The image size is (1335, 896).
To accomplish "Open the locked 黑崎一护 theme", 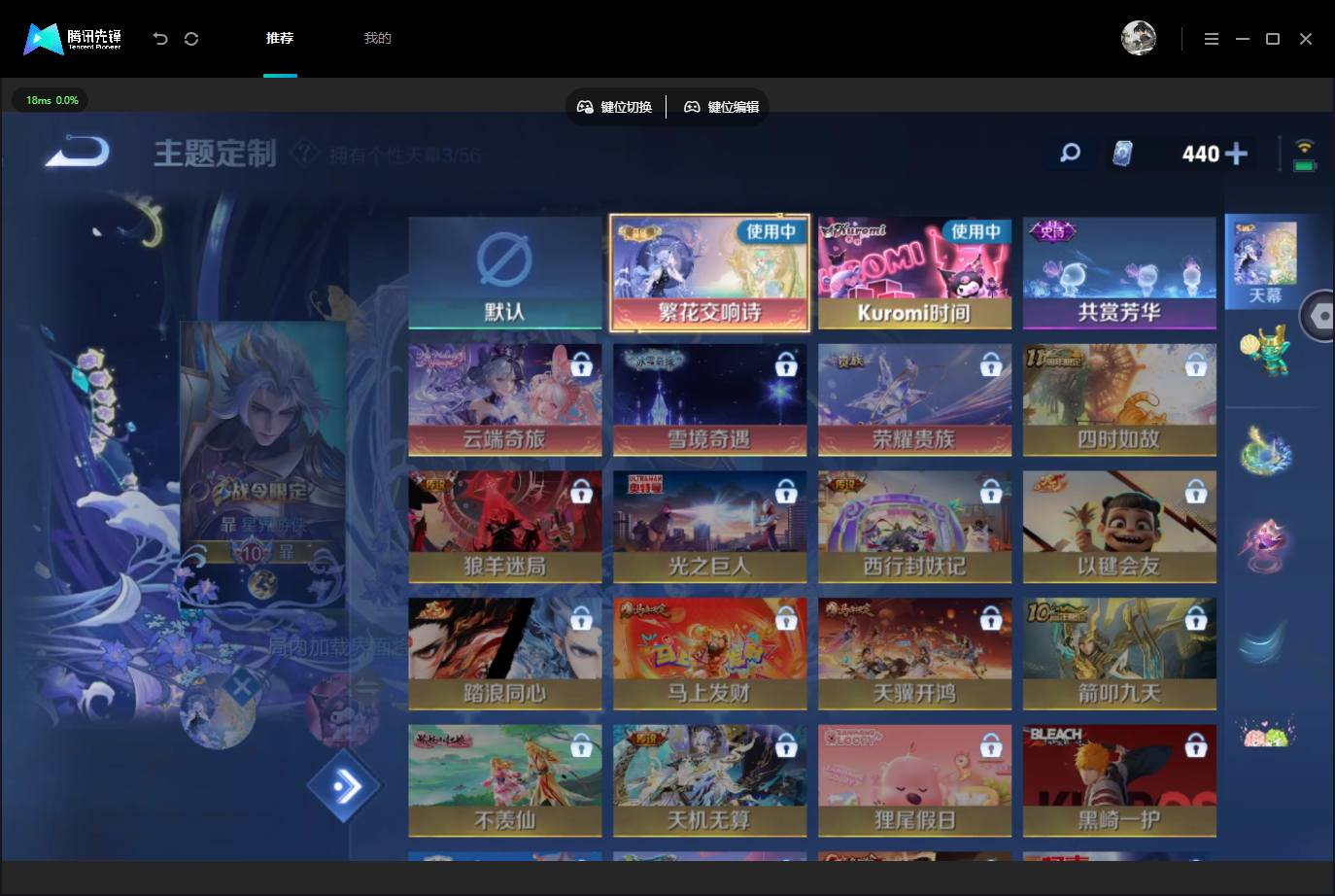I will coord(1119,780).
